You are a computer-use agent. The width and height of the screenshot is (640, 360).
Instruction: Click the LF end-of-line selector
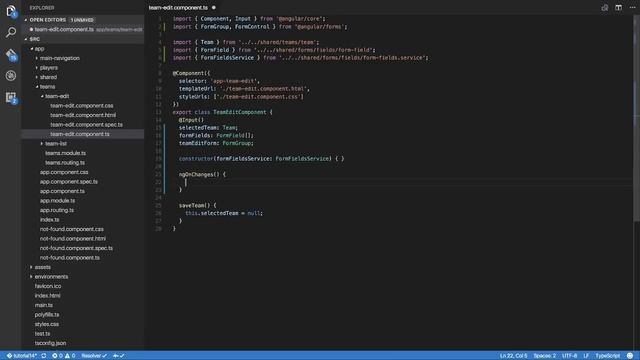tap(586, 356)
